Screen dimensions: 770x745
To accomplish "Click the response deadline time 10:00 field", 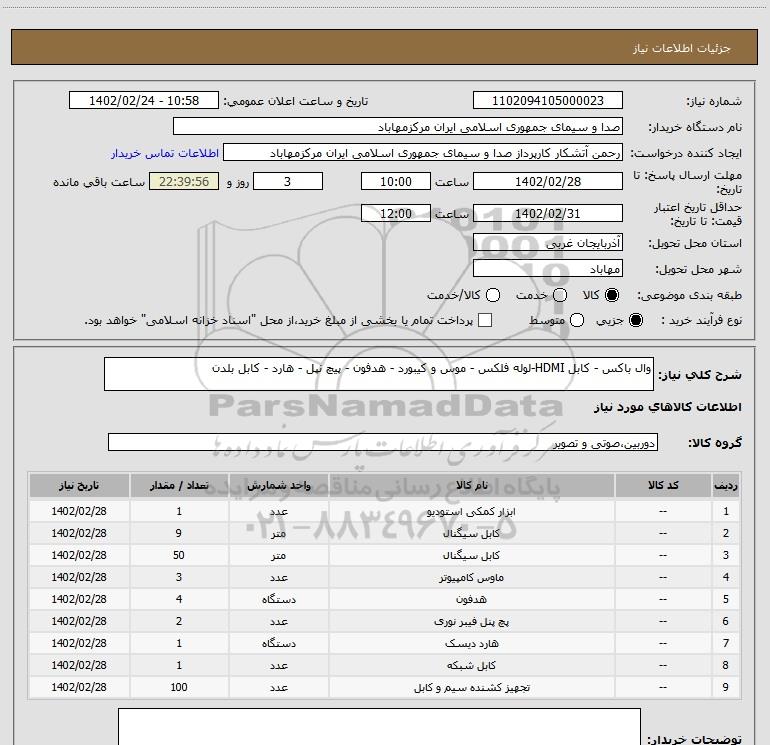I will 396,181.
